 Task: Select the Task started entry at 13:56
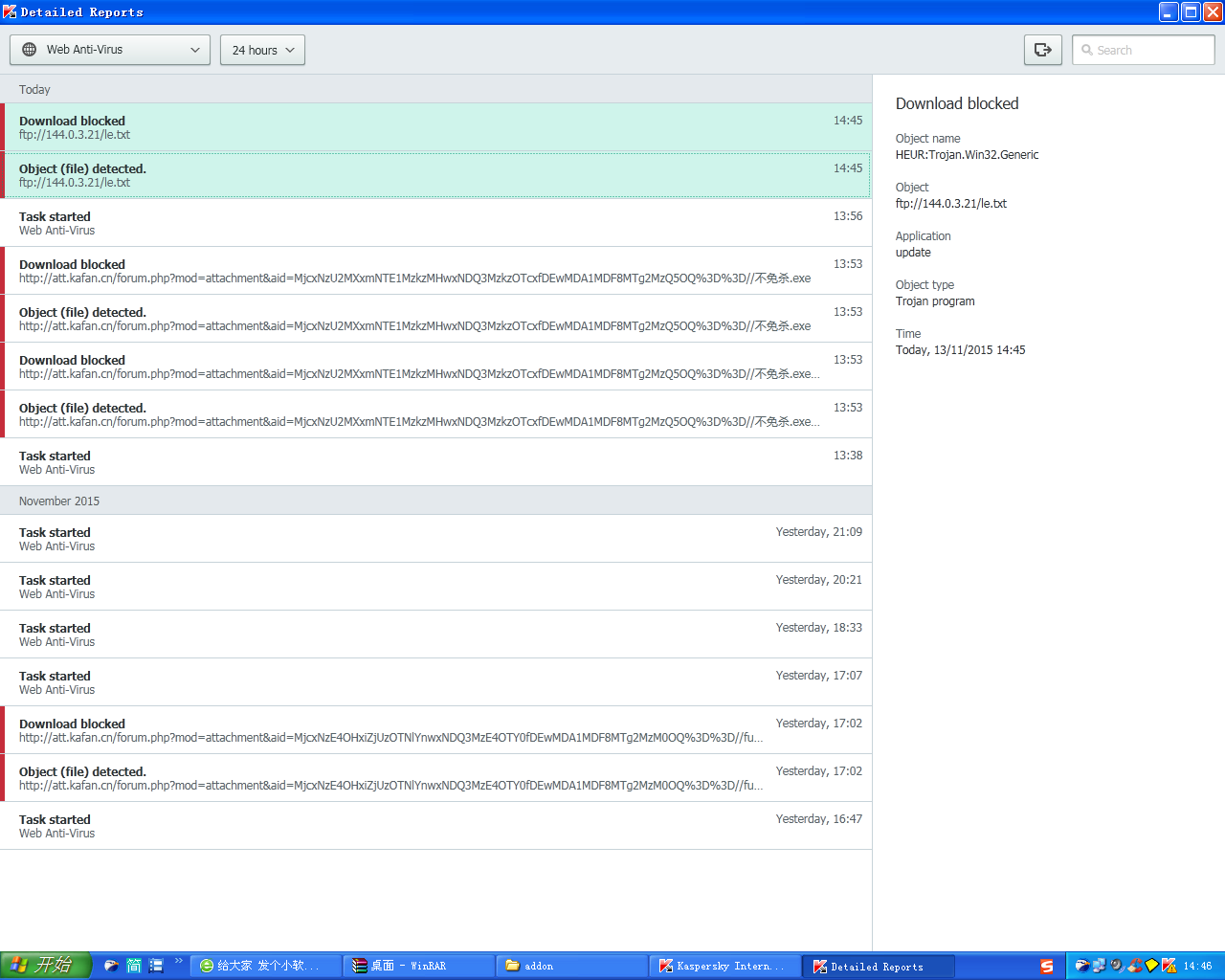pyautogui.click(x=436, y=223)
